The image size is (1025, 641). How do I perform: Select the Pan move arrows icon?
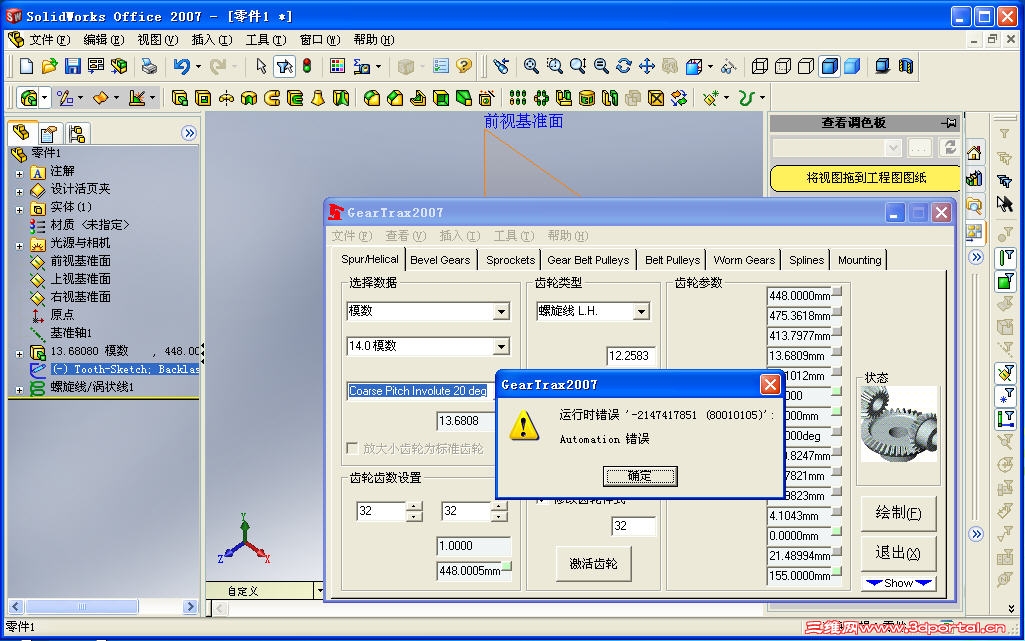tap(647, 66)
